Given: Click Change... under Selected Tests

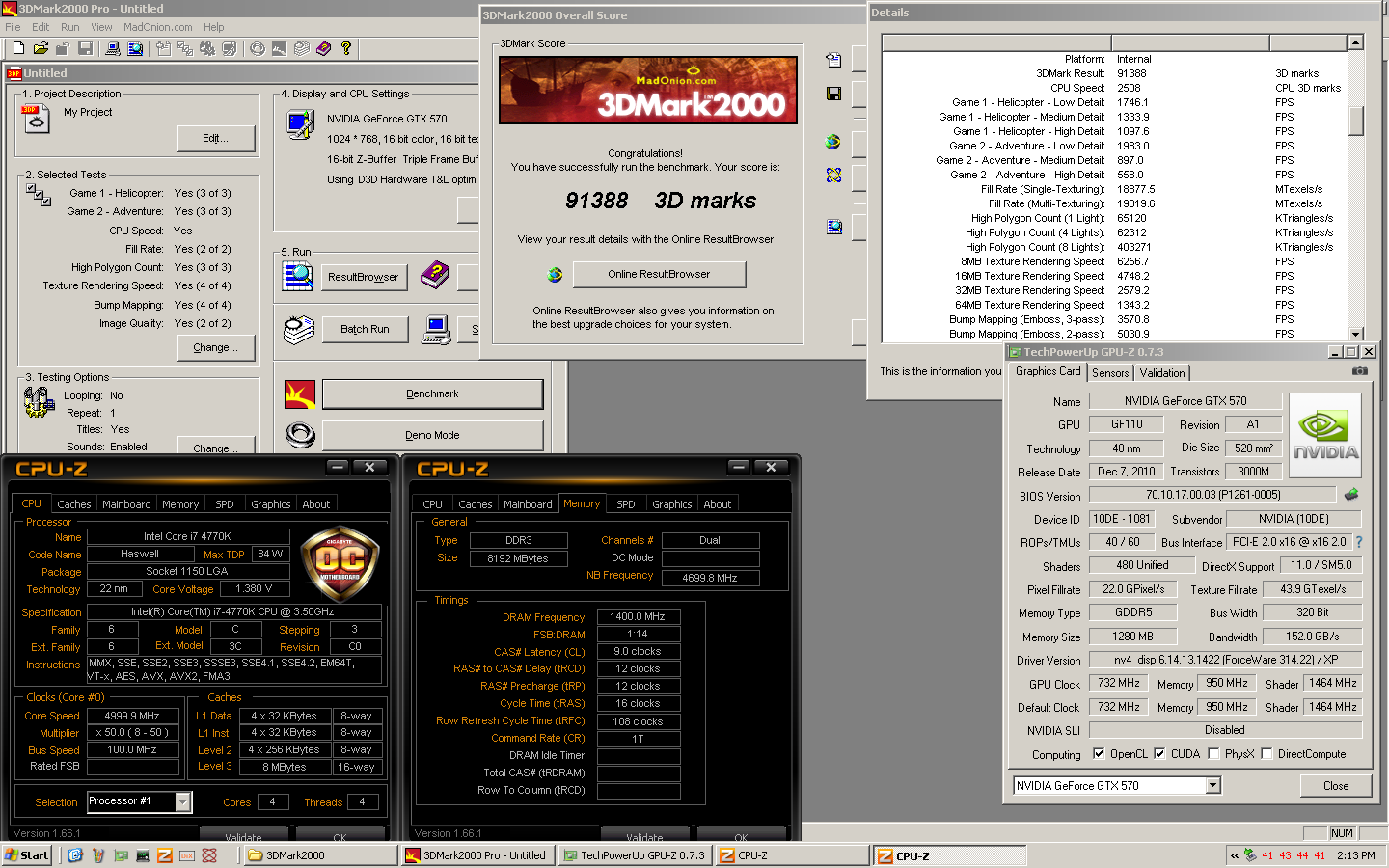Looking at the screenshot, I should pos(216,348).
